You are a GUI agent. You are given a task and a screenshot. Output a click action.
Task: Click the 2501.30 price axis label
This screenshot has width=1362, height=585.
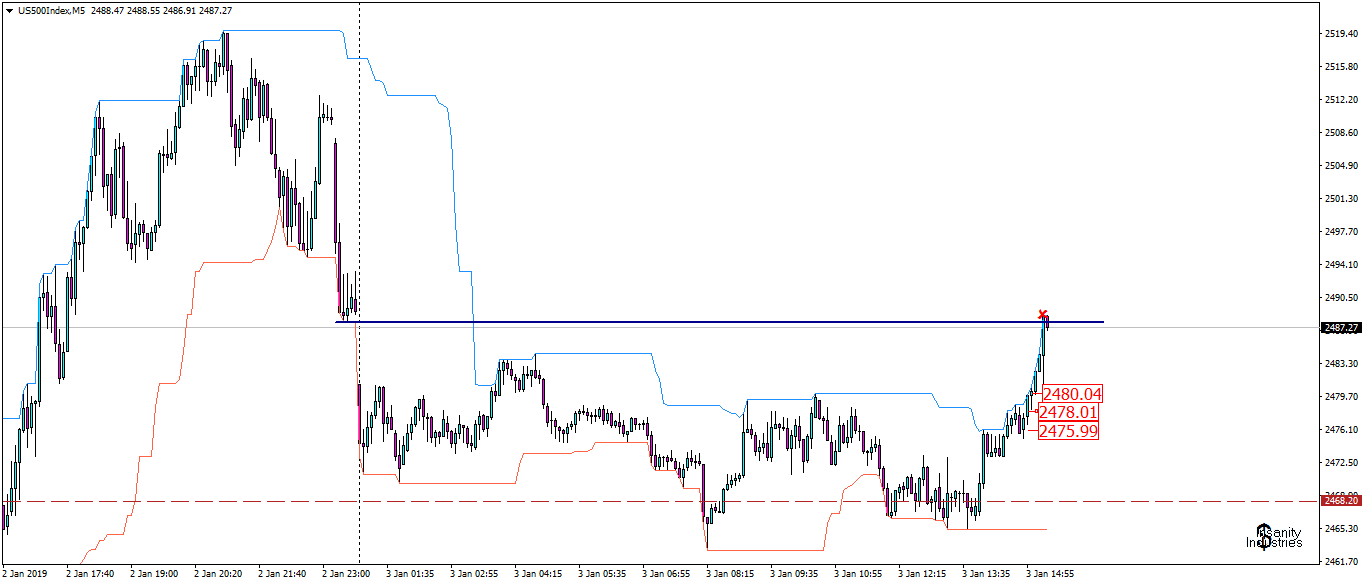pyautogui.click(x=1339, y=198)
